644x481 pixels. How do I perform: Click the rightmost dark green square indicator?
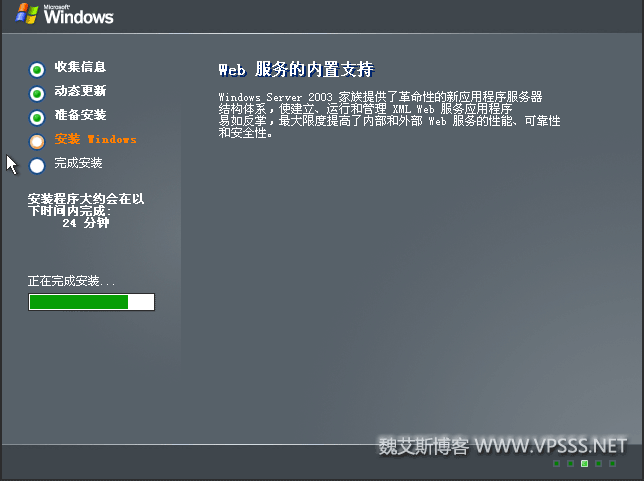(x=612, y=463)
